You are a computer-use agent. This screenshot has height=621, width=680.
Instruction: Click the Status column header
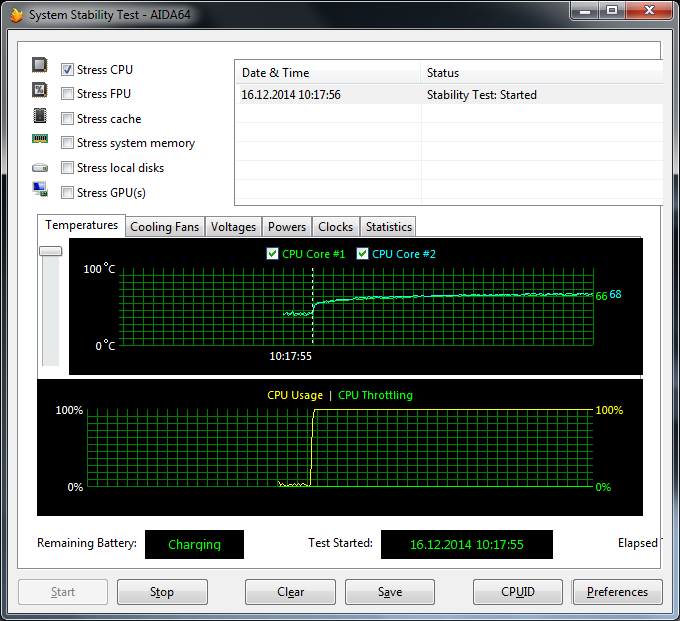coord(542,72)
